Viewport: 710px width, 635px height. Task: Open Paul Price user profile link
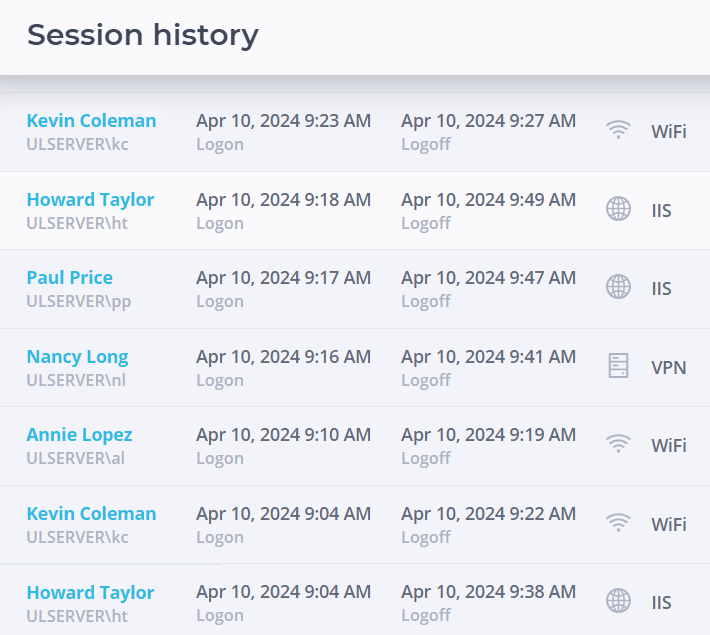click(70, 278)
